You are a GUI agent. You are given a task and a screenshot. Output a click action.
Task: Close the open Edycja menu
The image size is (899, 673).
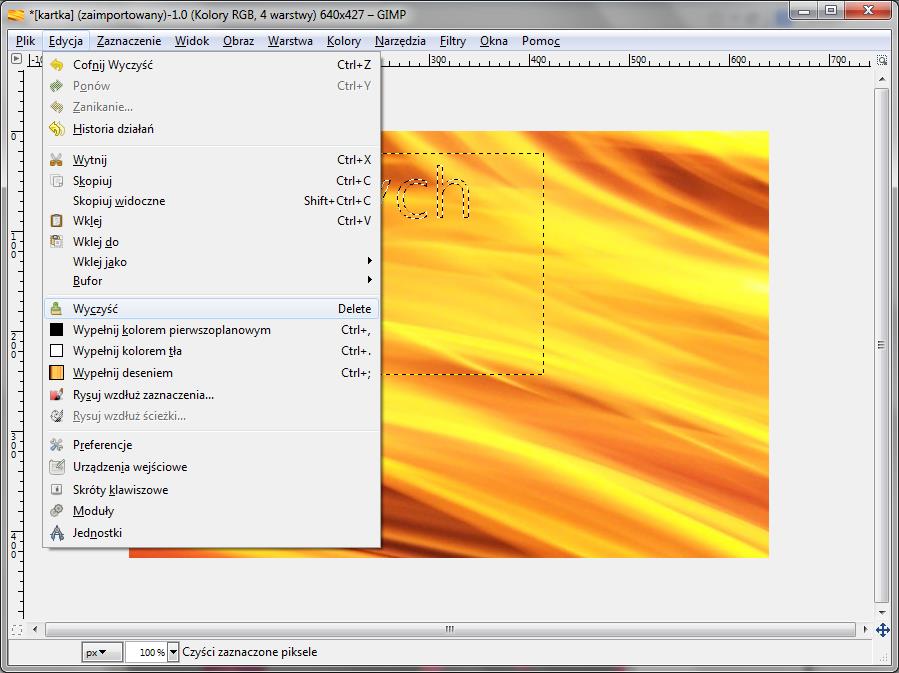66,41
